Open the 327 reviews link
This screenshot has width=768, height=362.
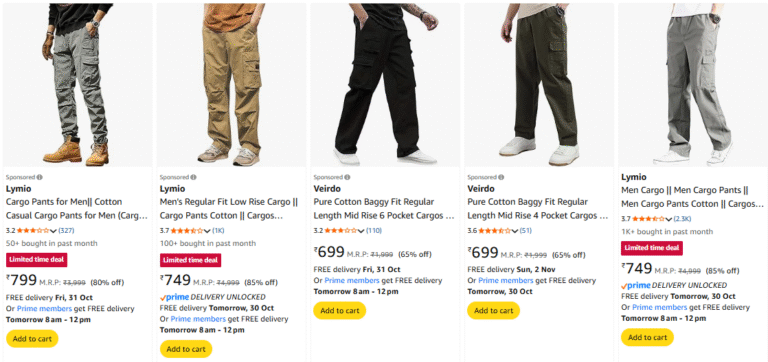click(x=66, y=231)
